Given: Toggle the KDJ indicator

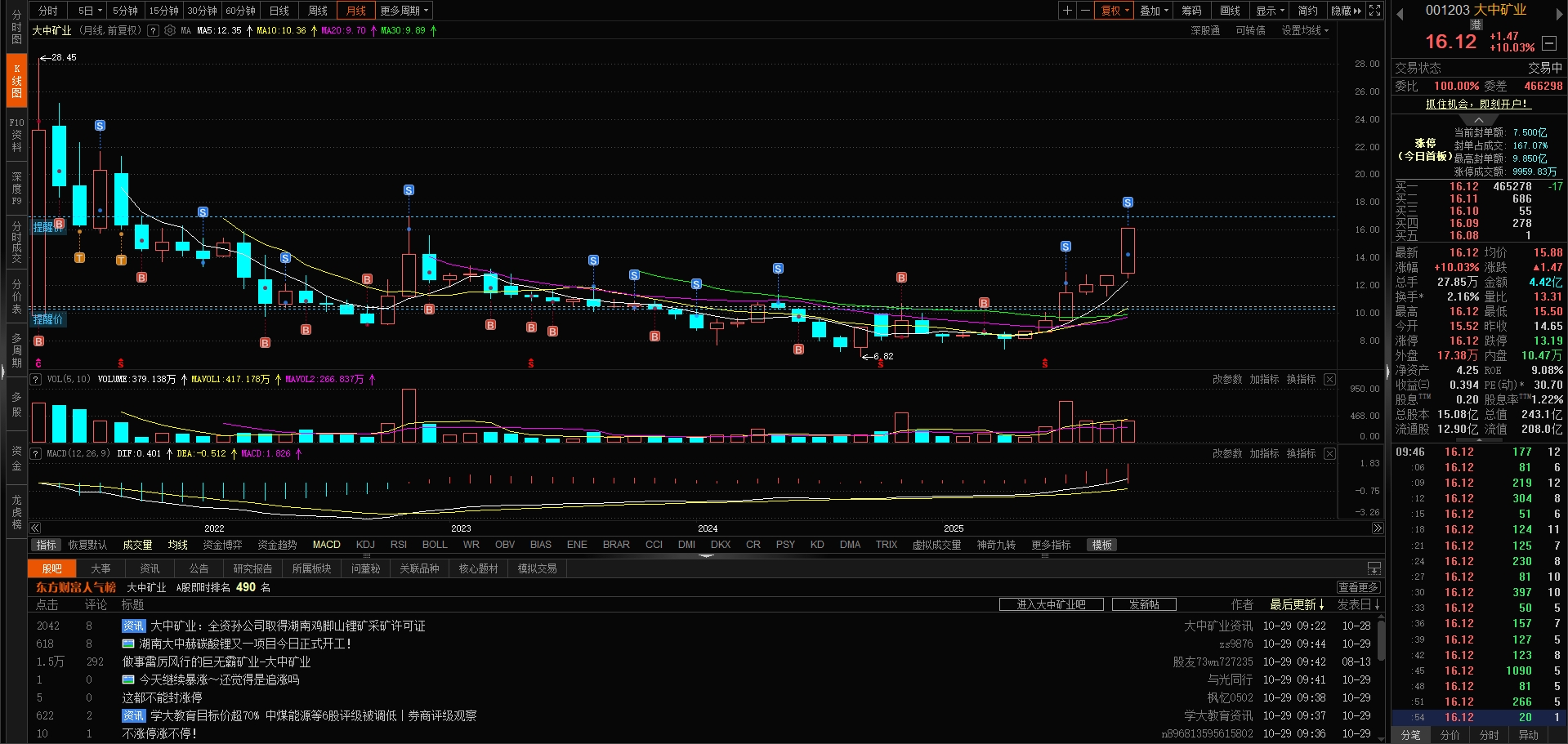Looking at the screenshot, I should [x=365, y=545].
